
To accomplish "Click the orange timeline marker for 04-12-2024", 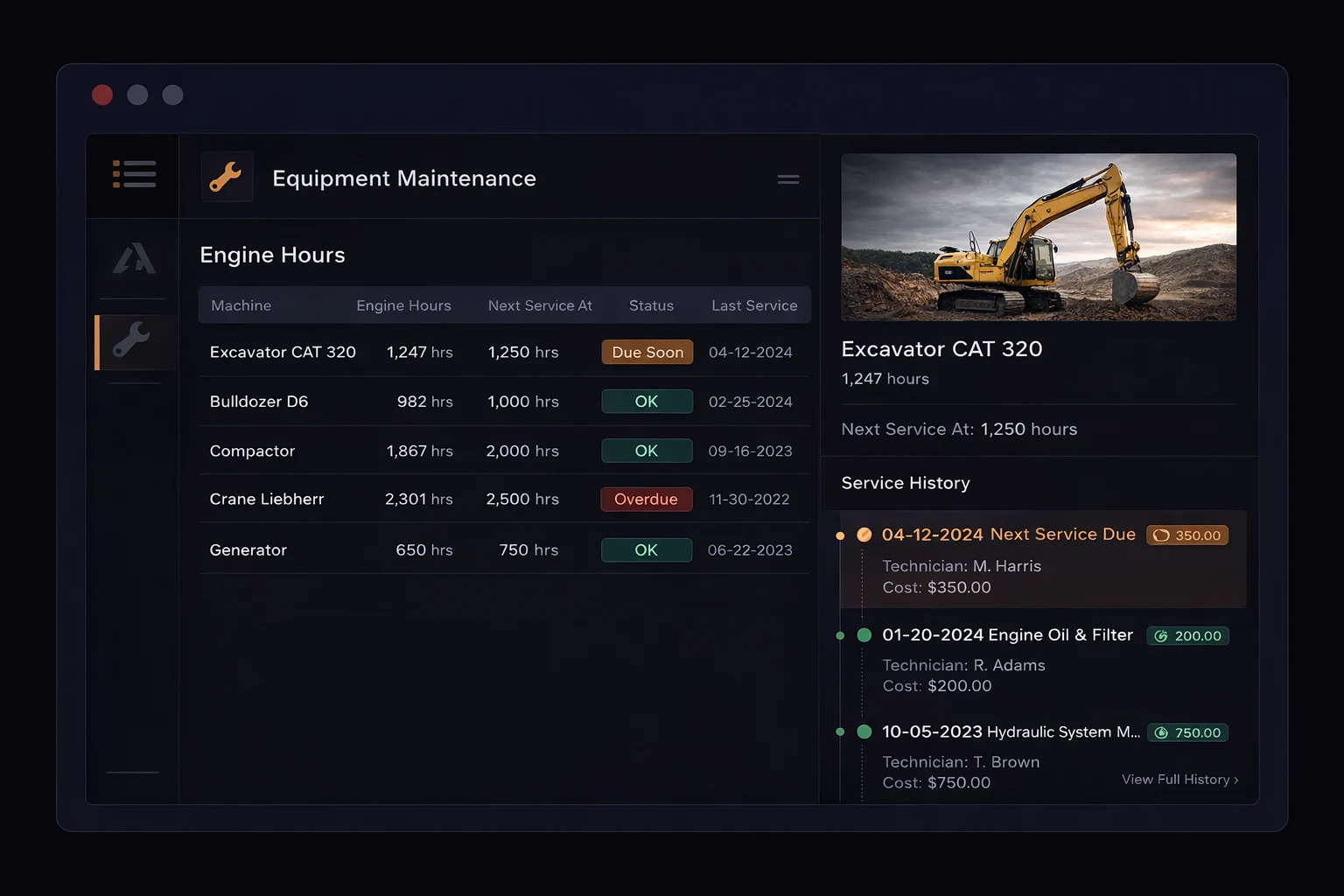I will [864, 535].
